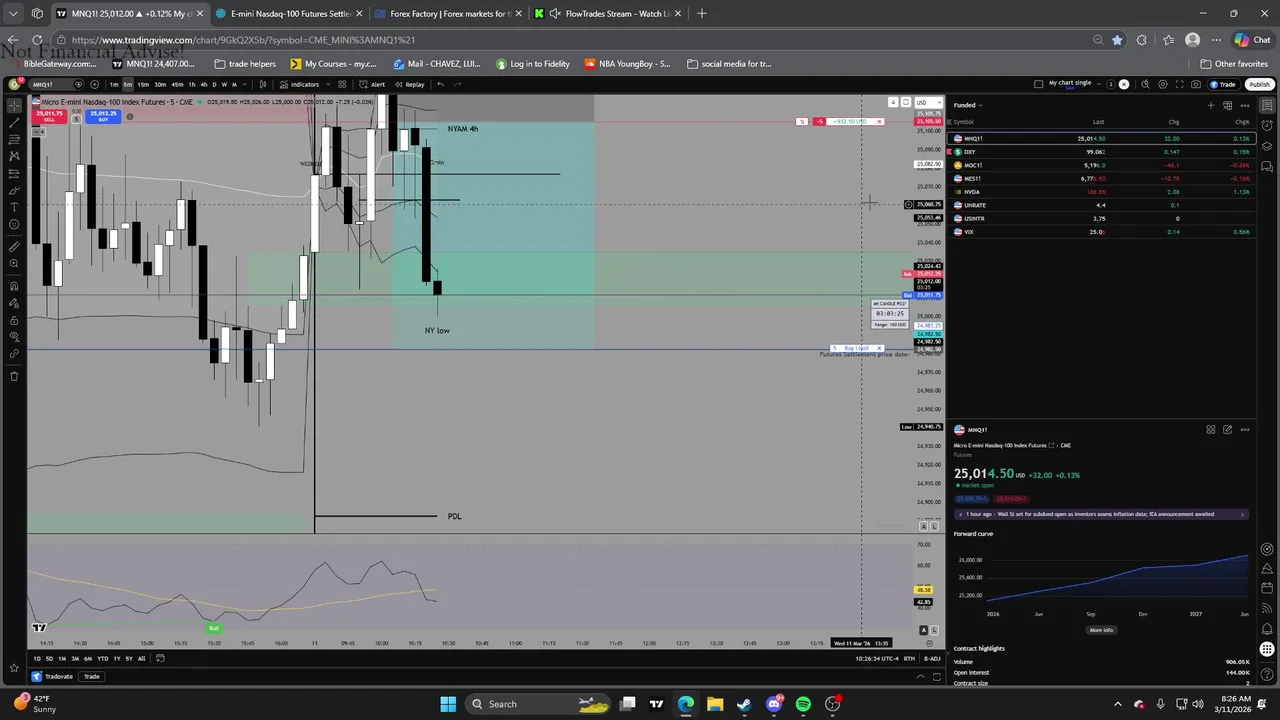Open chart settings gear icon

click(1163, 84)
